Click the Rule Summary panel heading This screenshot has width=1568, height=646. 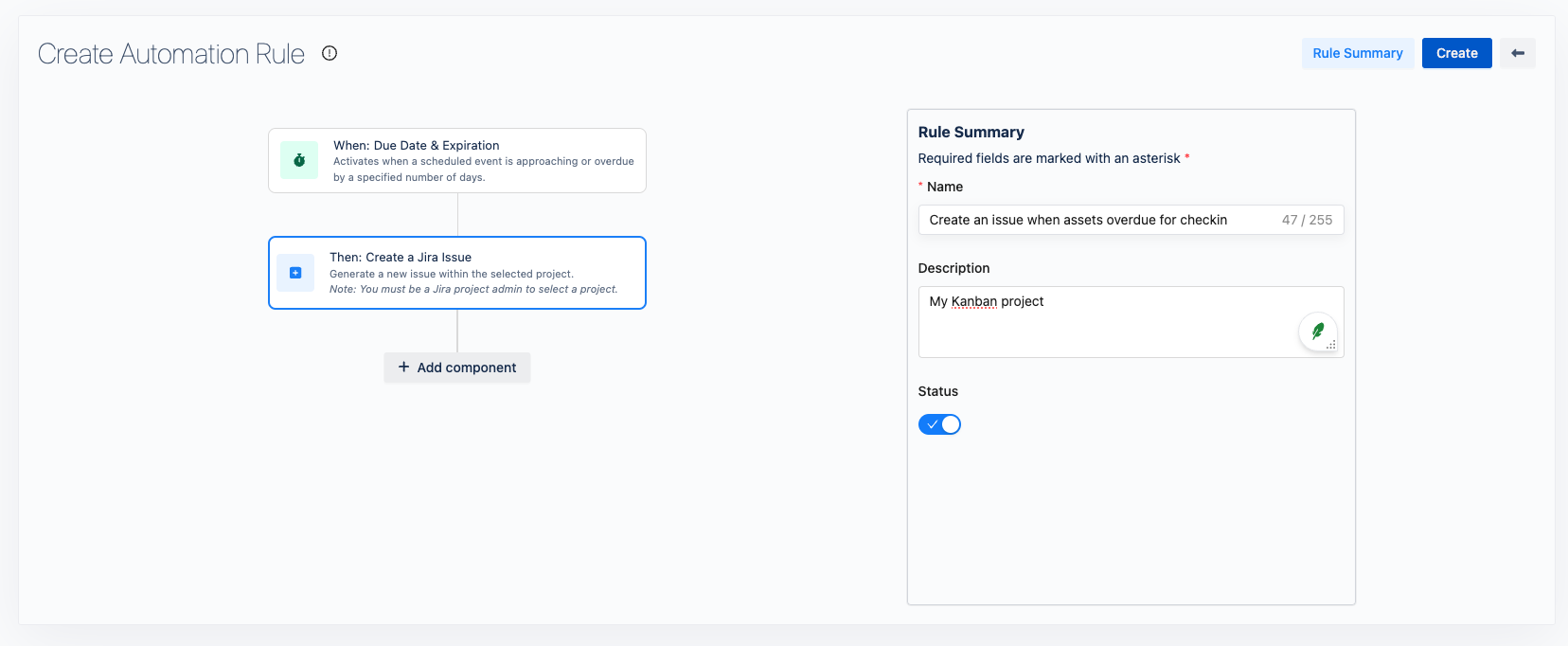coord(971,133)
